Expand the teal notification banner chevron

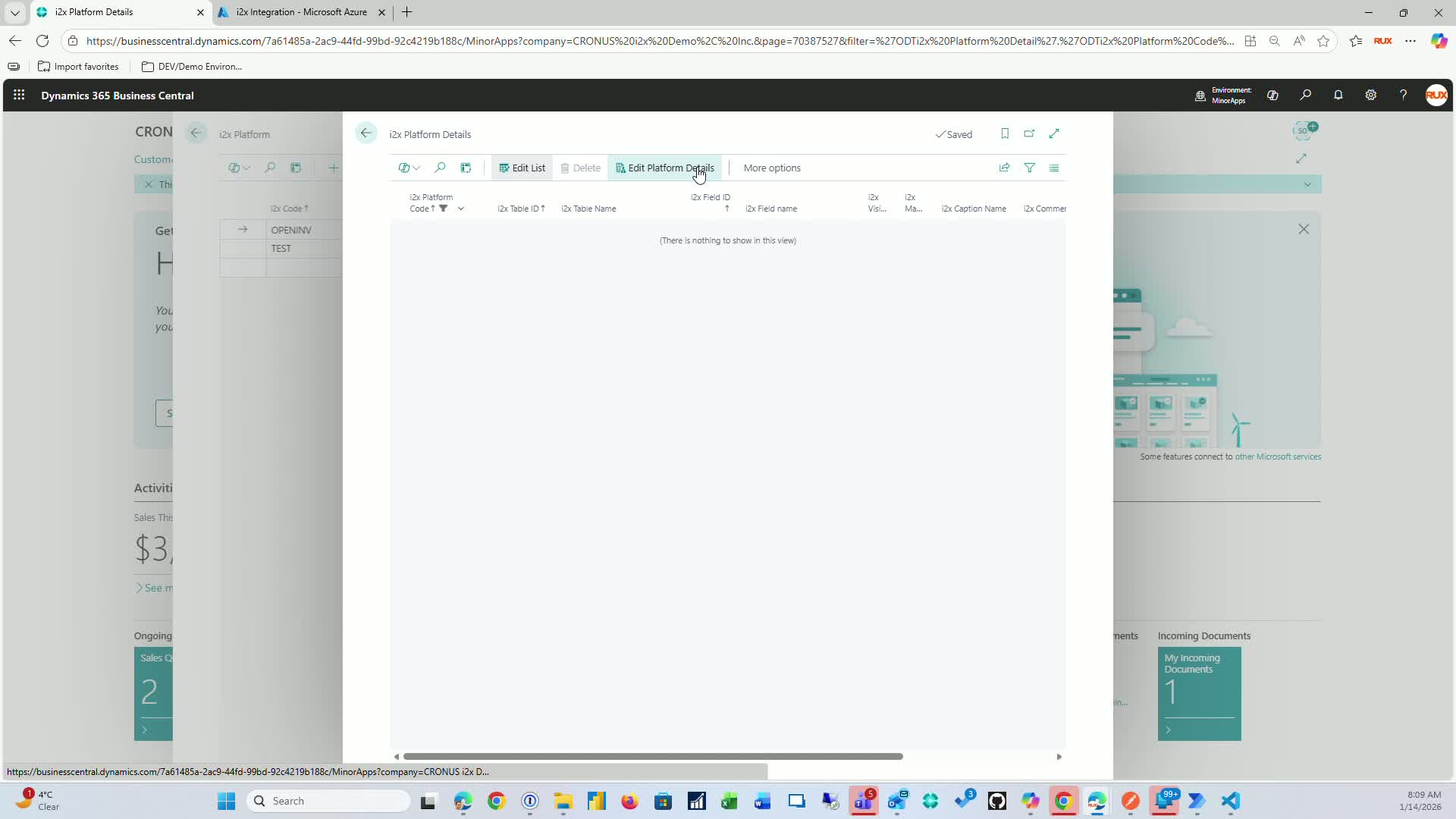click(x=1307, y=184)
